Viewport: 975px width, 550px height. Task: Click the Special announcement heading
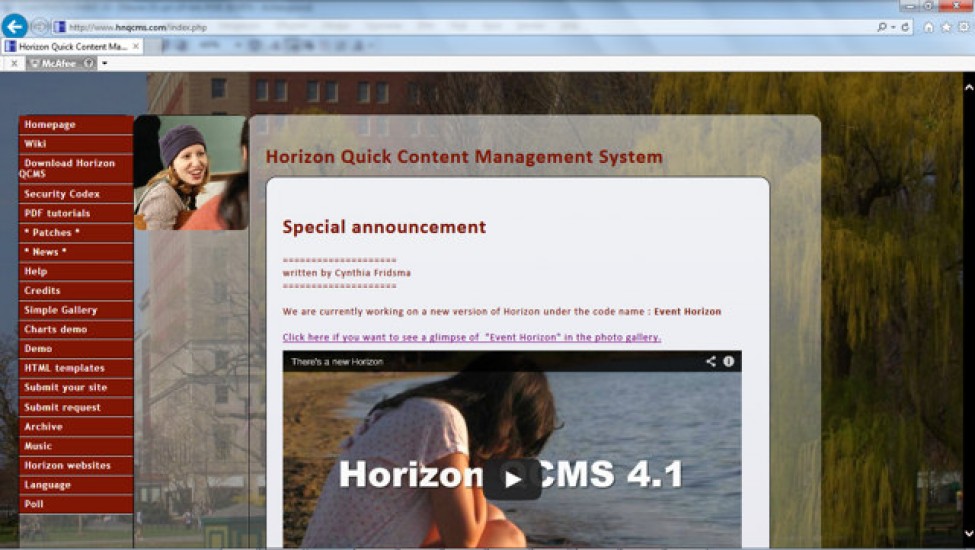point(384,227)
